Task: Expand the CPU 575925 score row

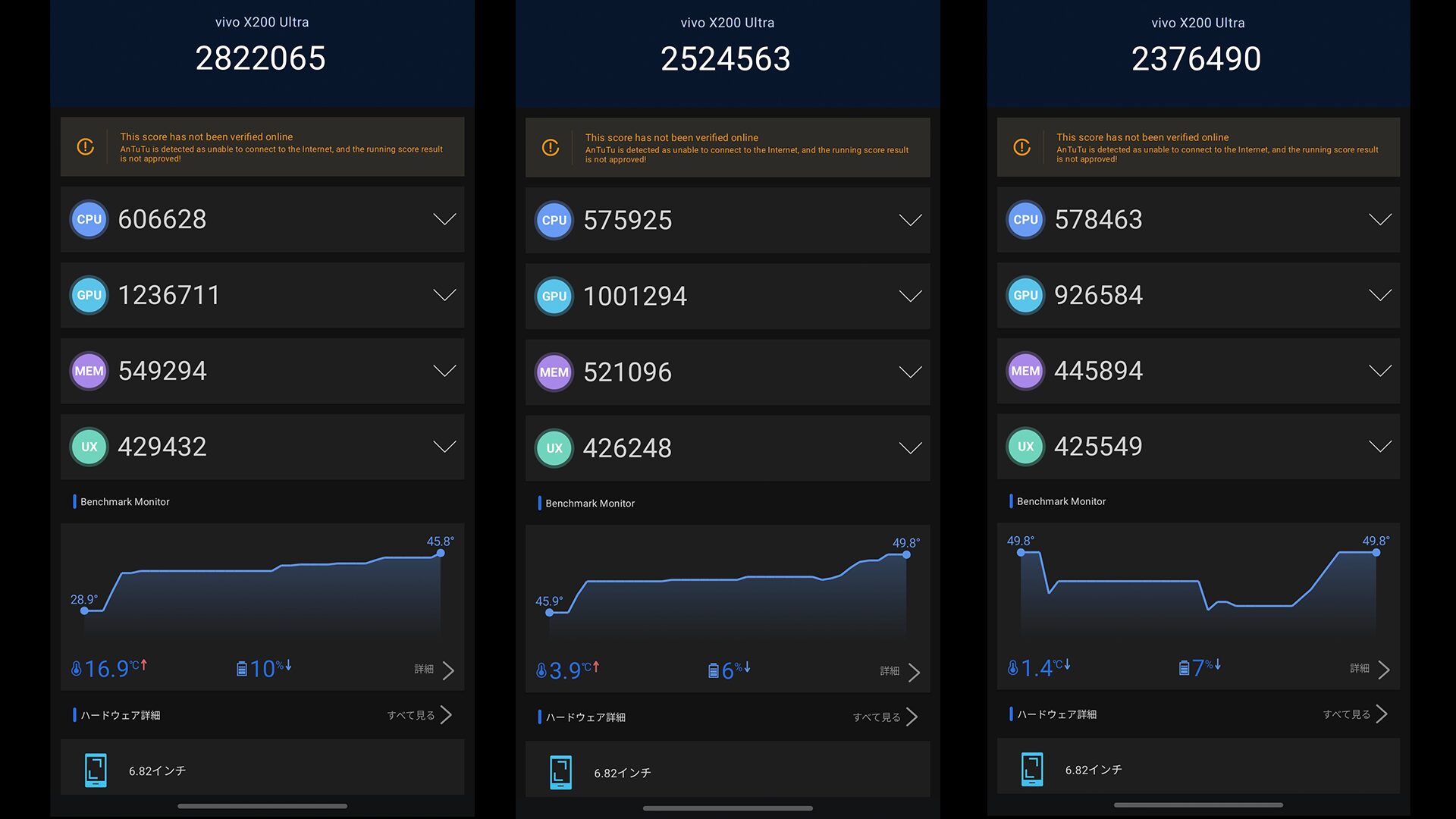Action: point(727,220)
